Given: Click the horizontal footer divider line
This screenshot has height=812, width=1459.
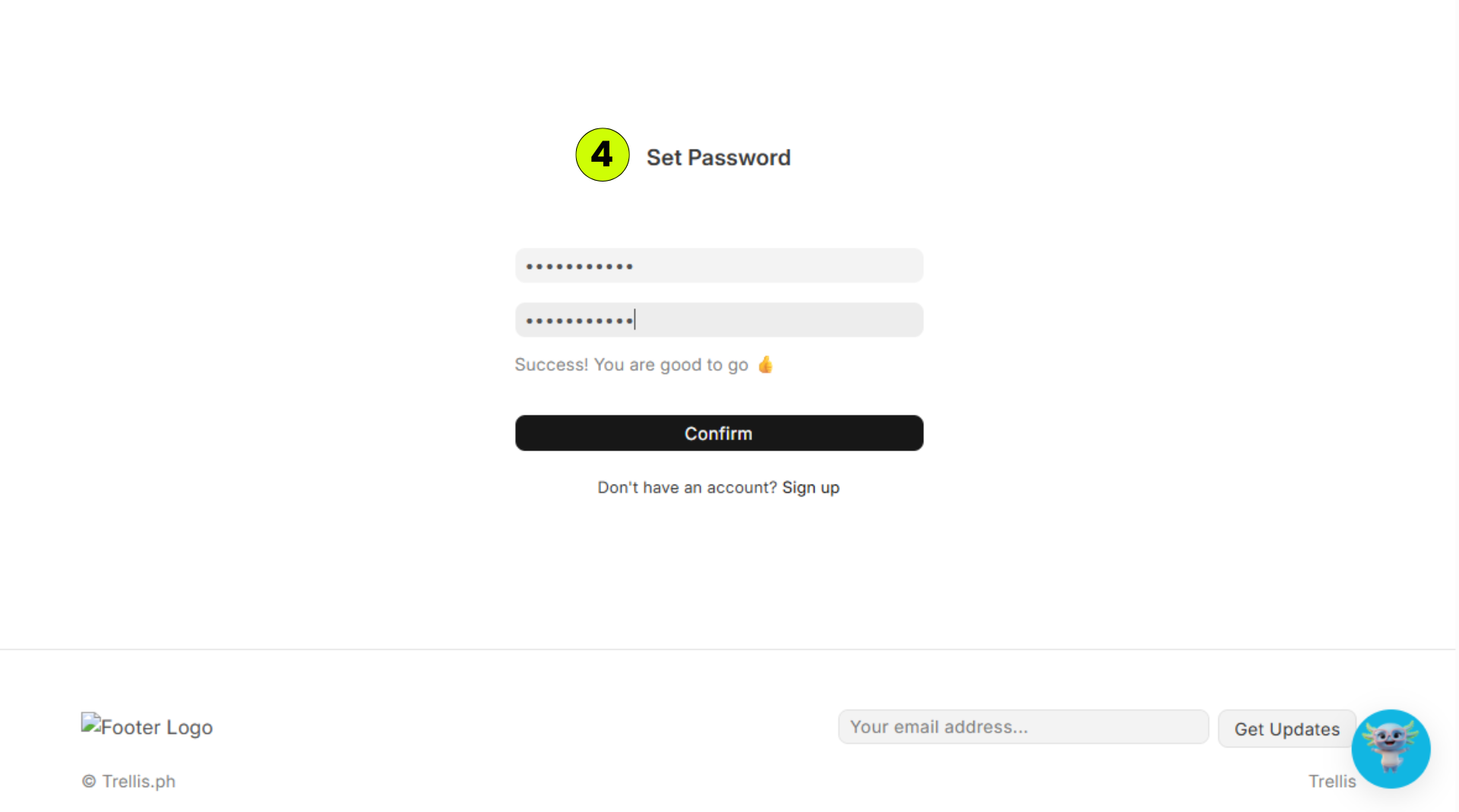Looking at the screenshot, I should (728, 649).
